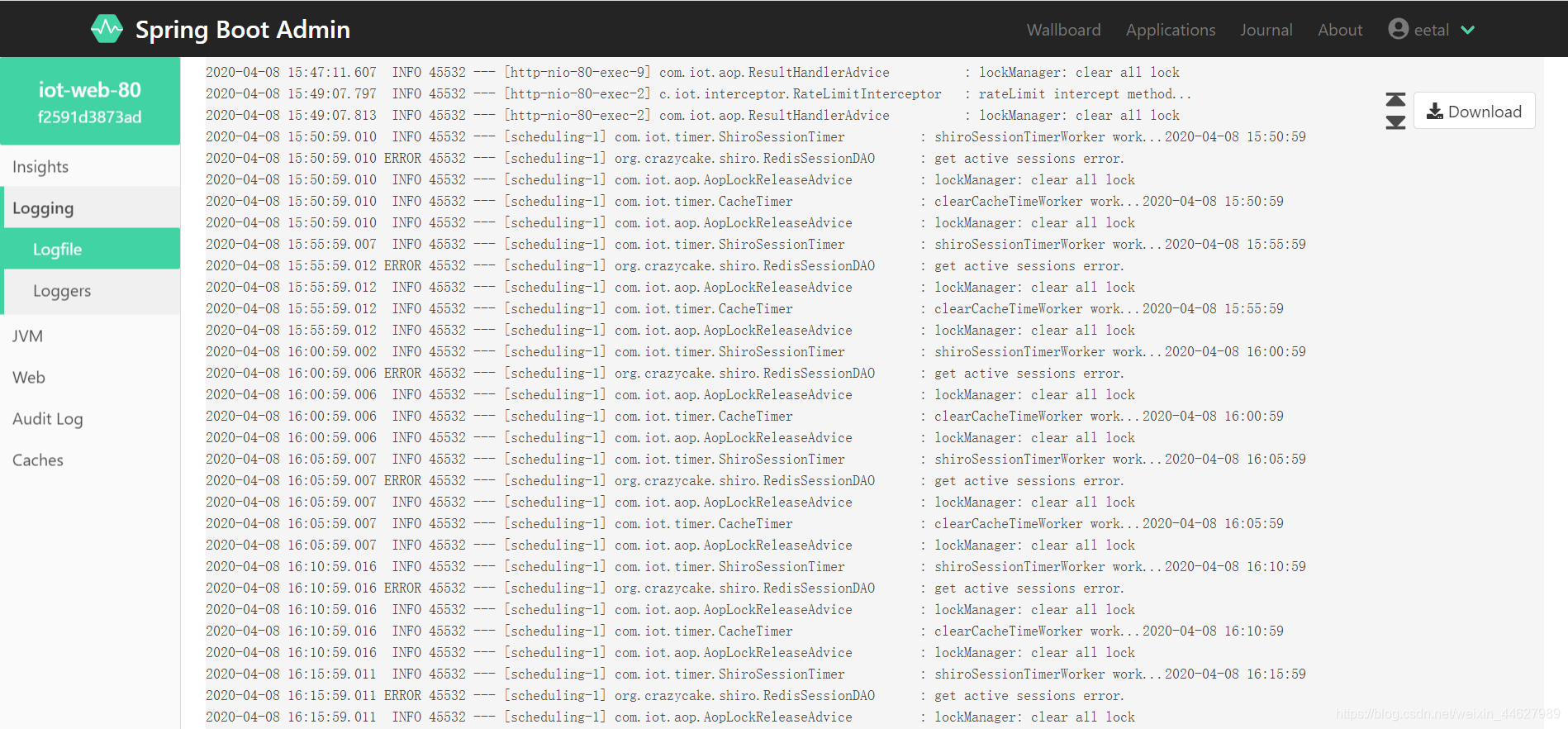The height and width of the screenshot is (729, 1568).
Task: Go to the Journal page
Action: (x=1266, y=30)
